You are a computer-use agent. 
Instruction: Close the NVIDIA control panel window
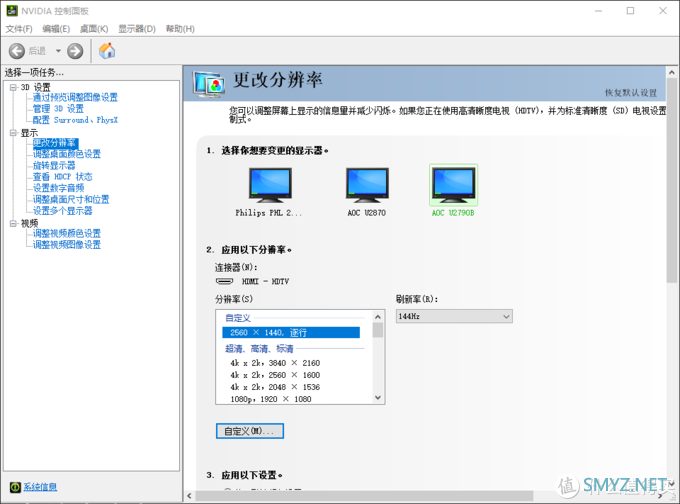[663, 11]
